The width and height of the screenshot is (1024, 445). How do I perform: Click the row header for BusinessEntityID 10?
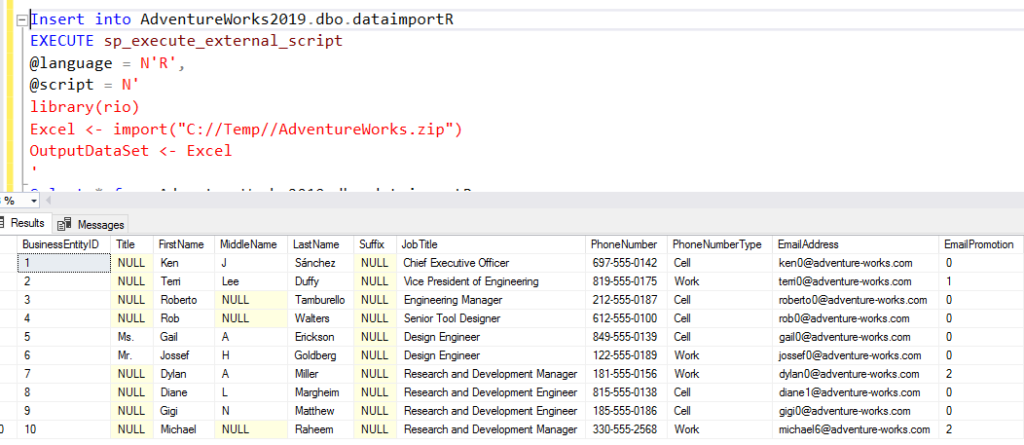click(x=5, y=429)
